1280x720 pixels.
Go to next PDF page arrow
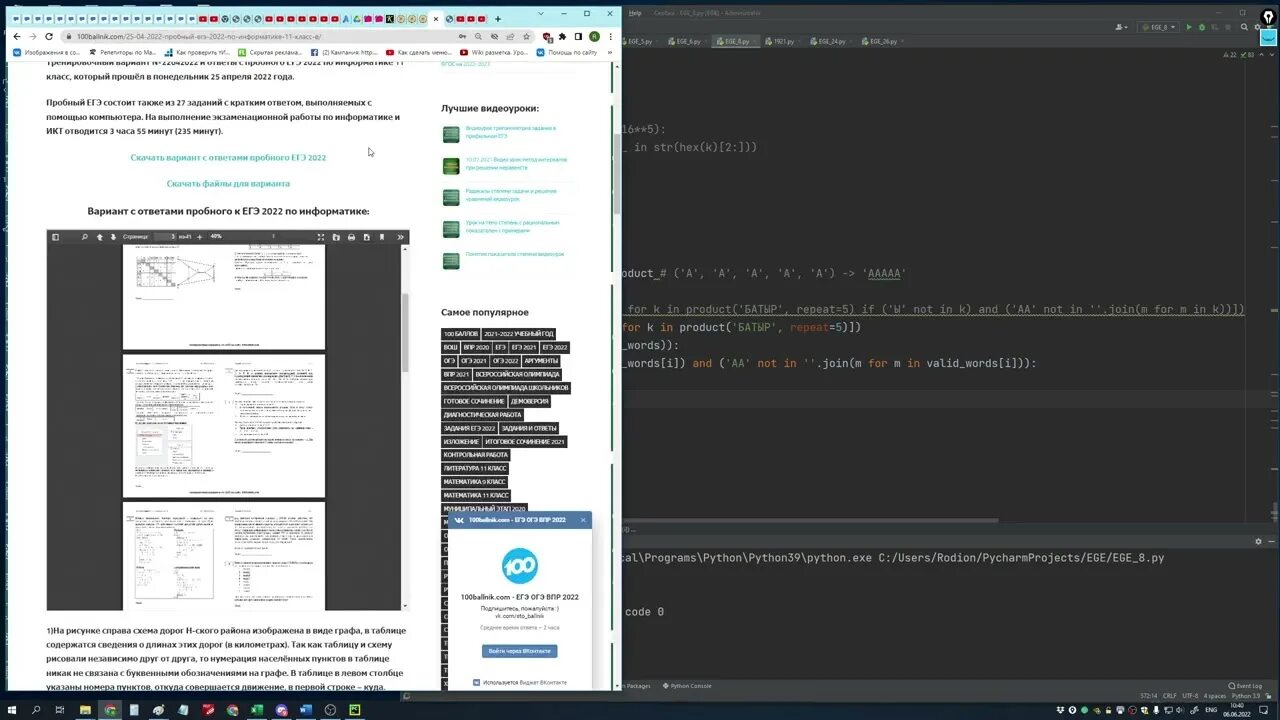point(113,237)
